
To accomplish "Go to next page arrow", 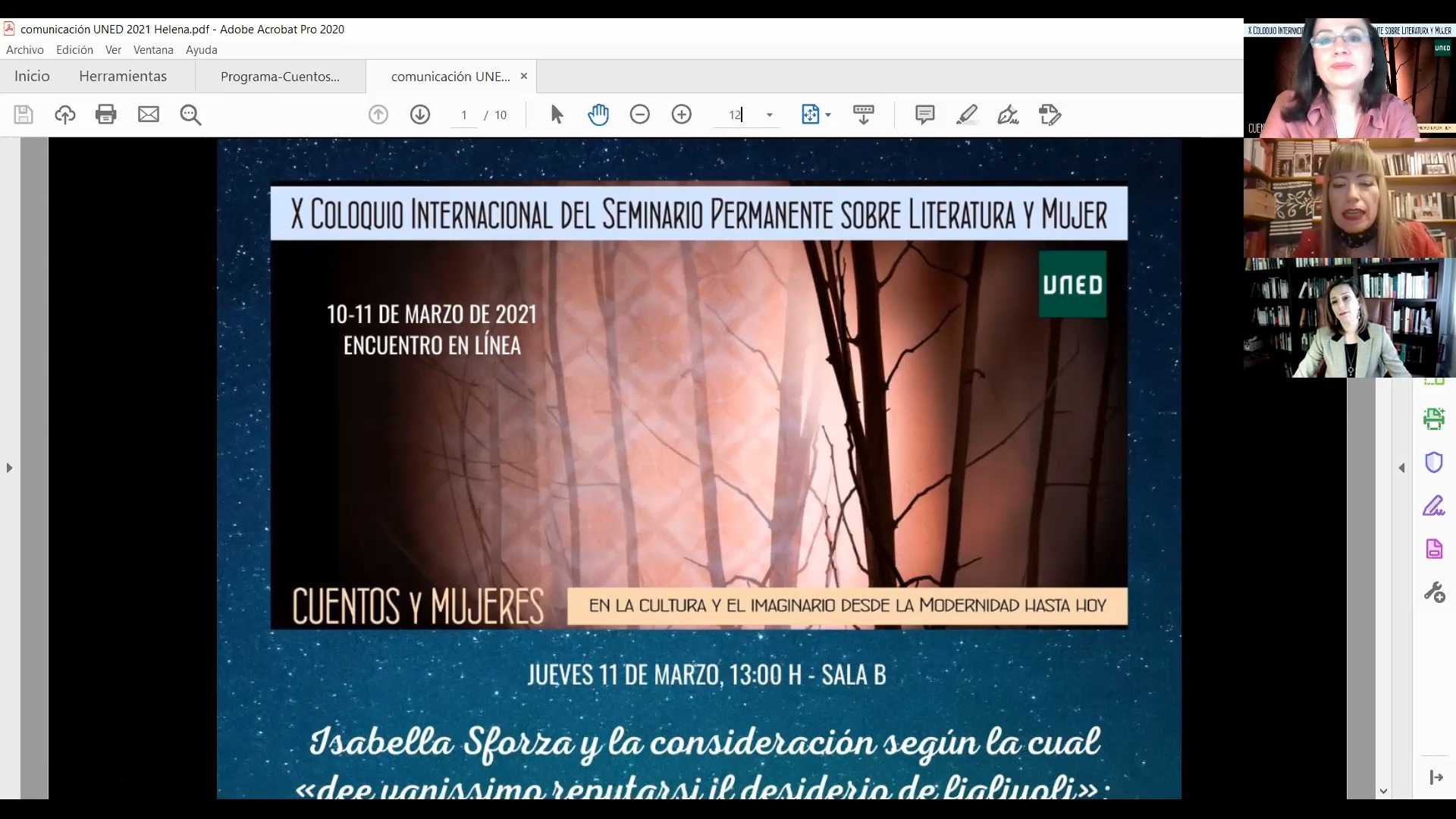I will coord(420,115).
